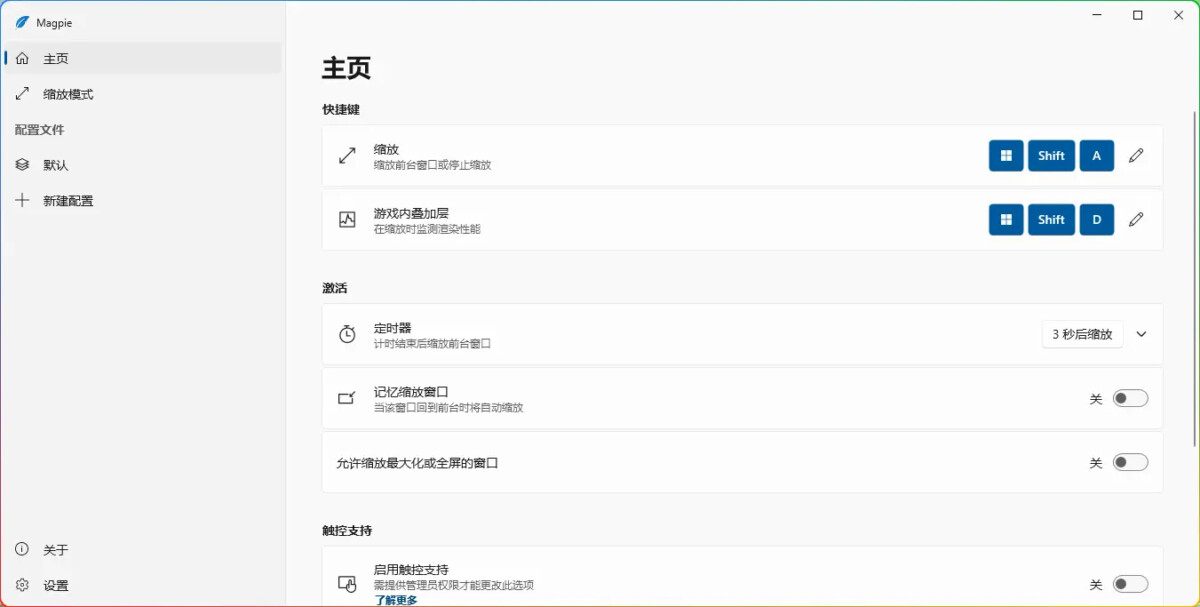Click the home icon next to 主页
Image resolution: width=1200 pixels, height=607 pixels.
pyautogui.click(x=22, y=58)
